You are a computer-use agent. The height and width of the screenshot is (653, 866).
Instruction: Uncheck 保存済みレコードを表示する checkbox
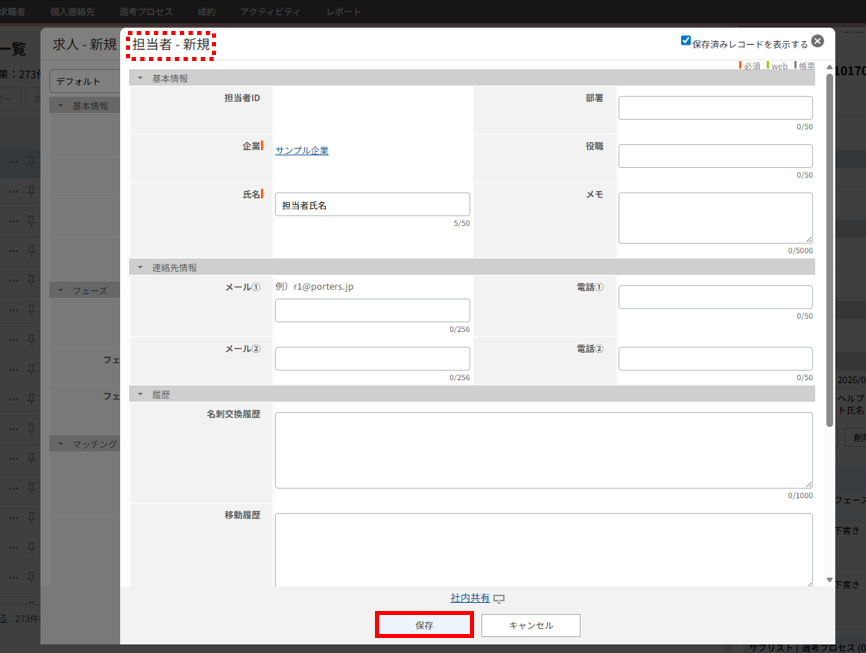click(x=686, y=42)
